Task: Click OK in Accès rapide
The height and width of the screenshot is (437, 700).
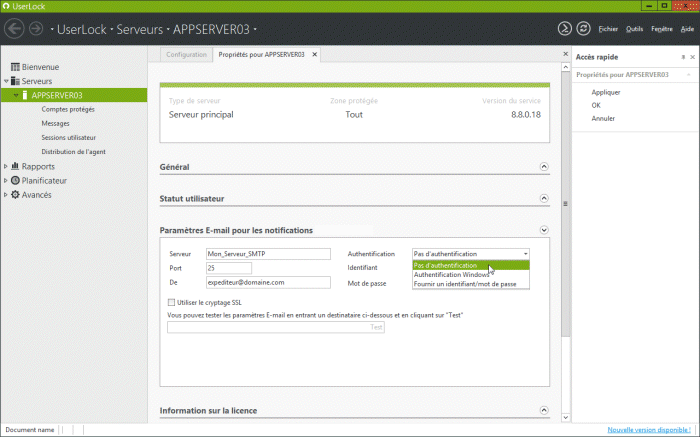Action: (x=596, y=105)
